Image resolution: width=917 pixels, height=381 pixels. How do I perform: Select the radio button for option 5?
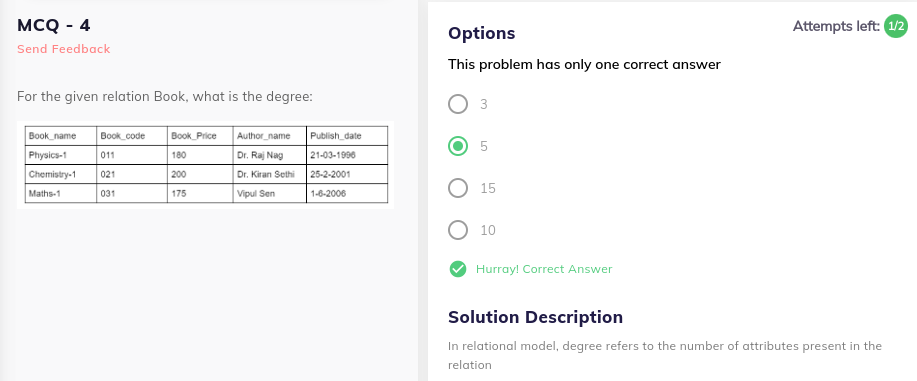click(458, 146)
